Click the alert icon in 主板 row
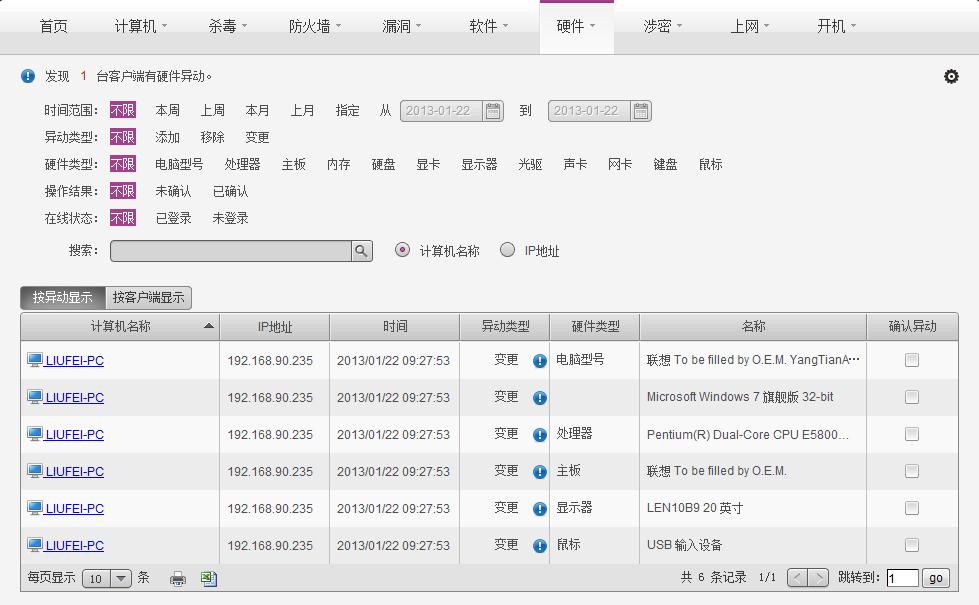979x605 pixels. (539, 472)
